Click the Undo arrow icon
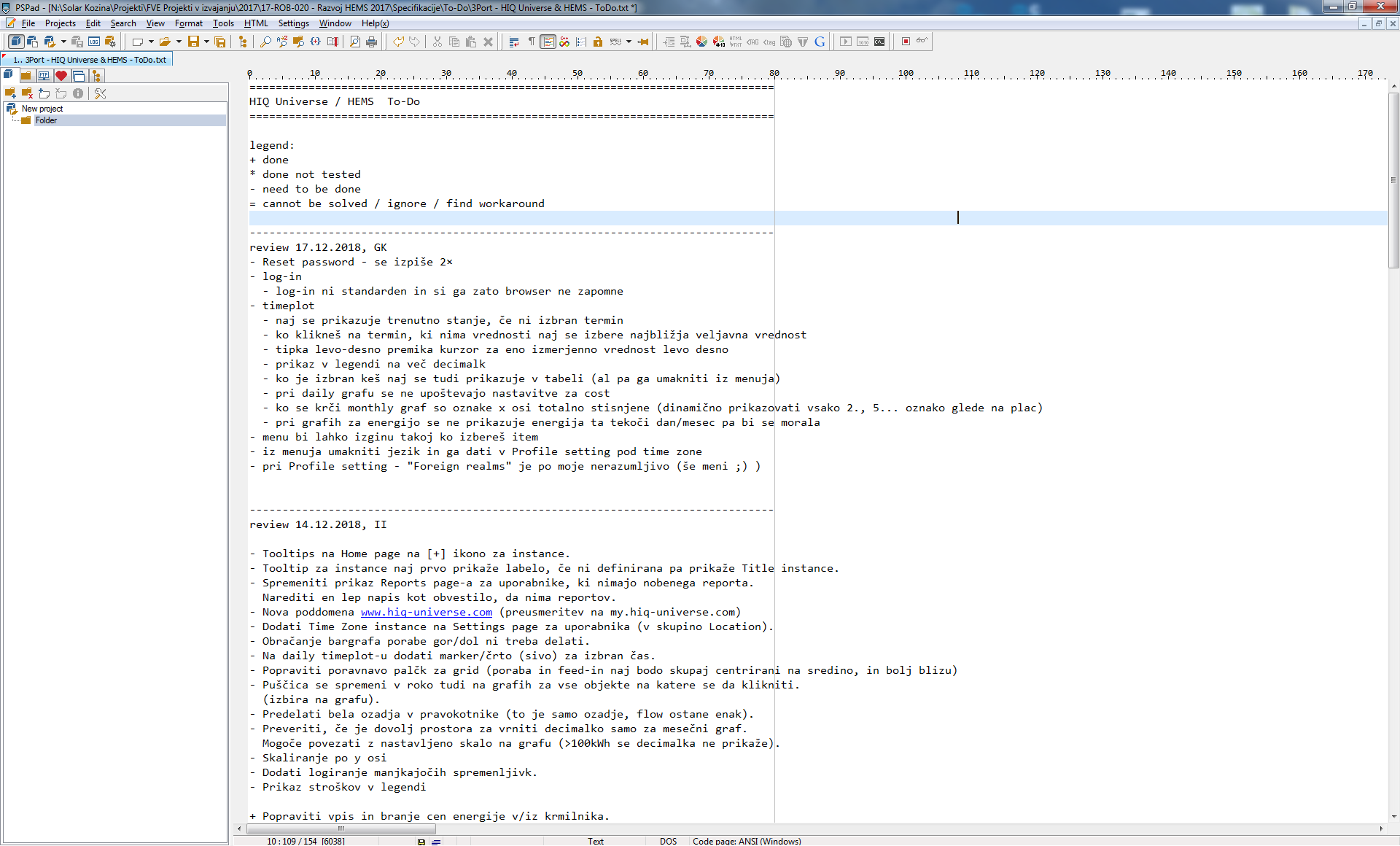This screenshot has width=1400, height=846. pos(398,42)
